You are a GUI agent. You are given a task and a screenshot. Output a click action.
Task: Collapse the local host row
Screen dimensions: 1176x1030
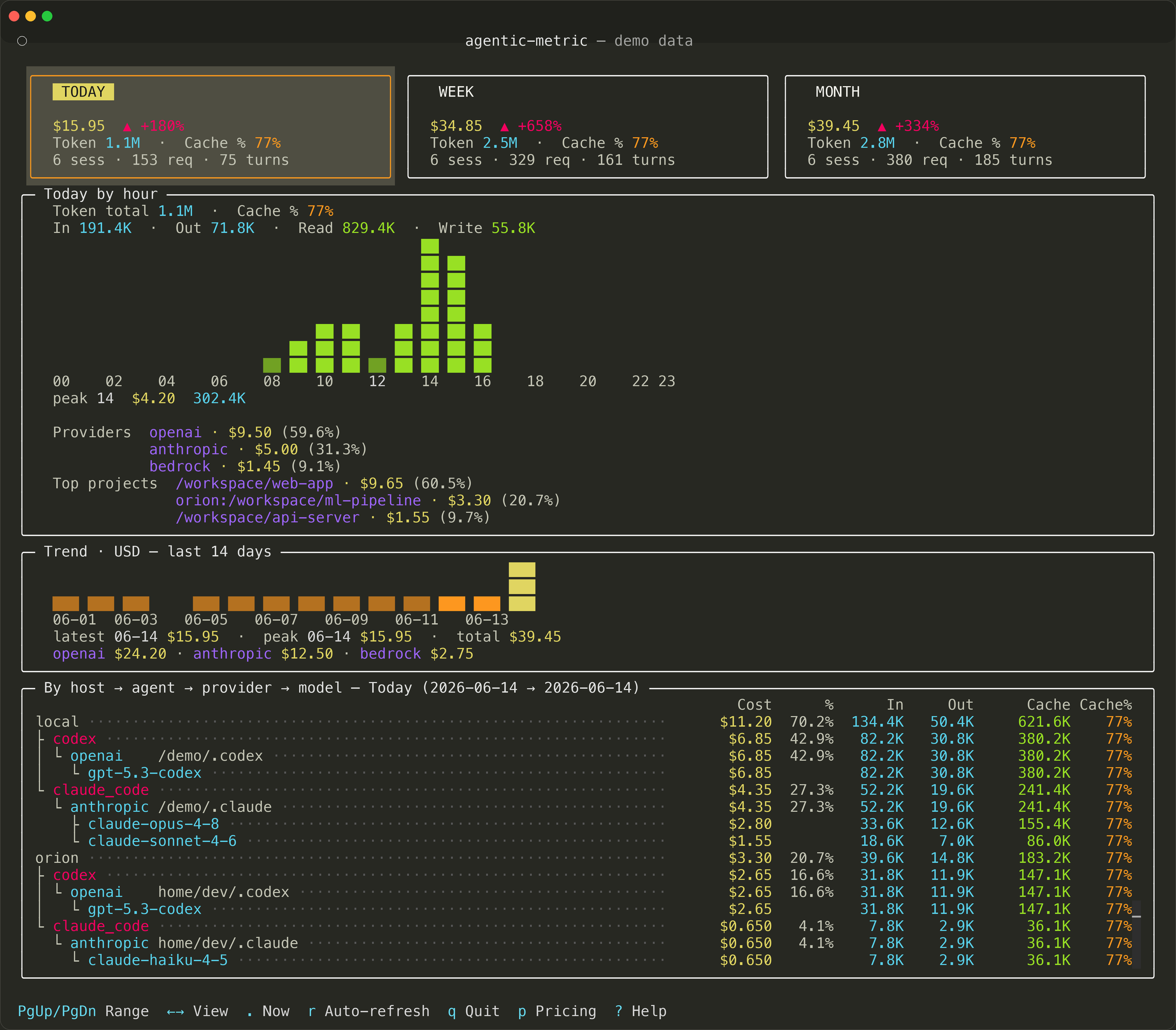coord(584,722)
